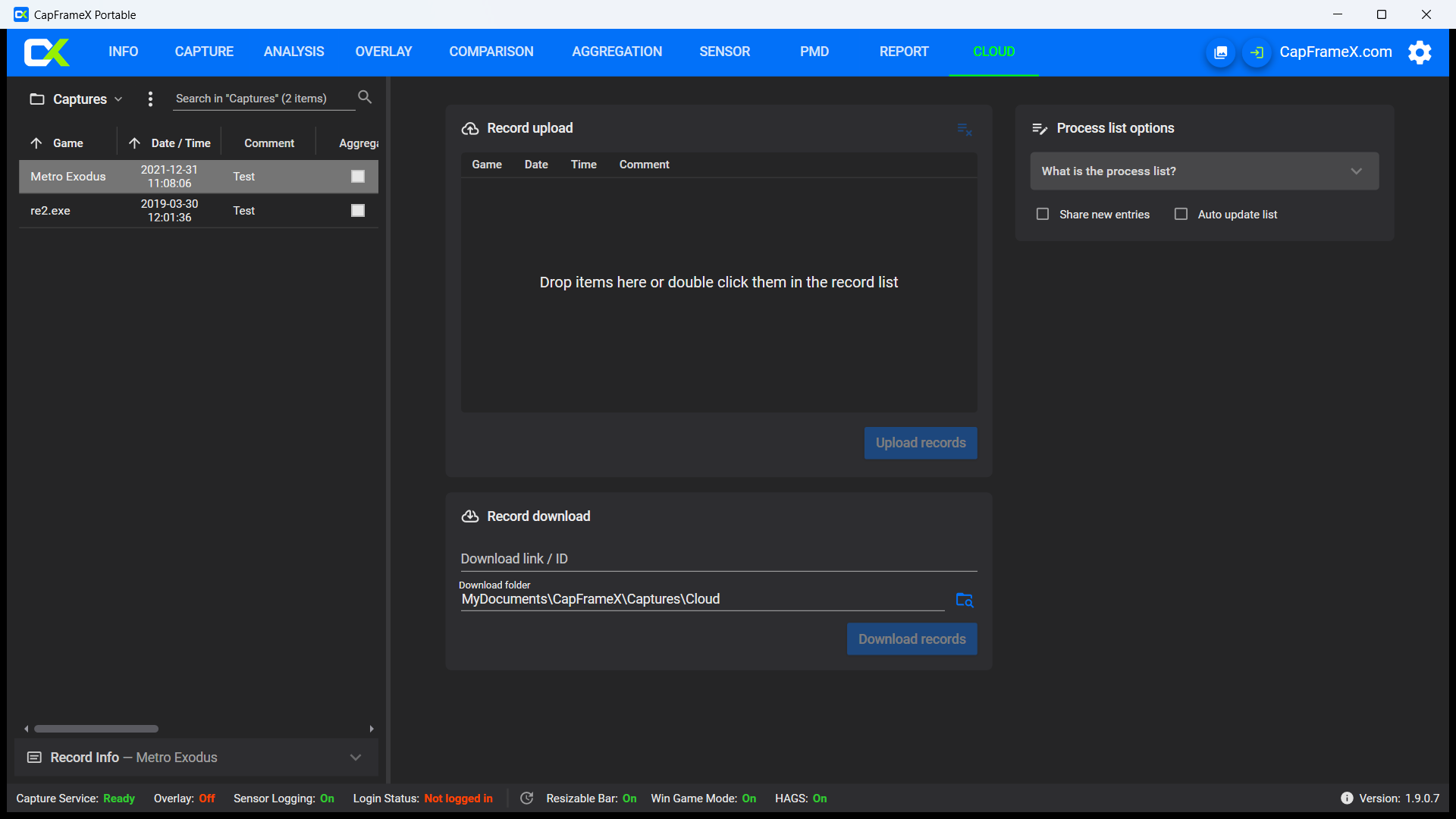This screenshot has height=819, width=1456.
Task: Click the HAGS On status text
Action: point(801,799)
